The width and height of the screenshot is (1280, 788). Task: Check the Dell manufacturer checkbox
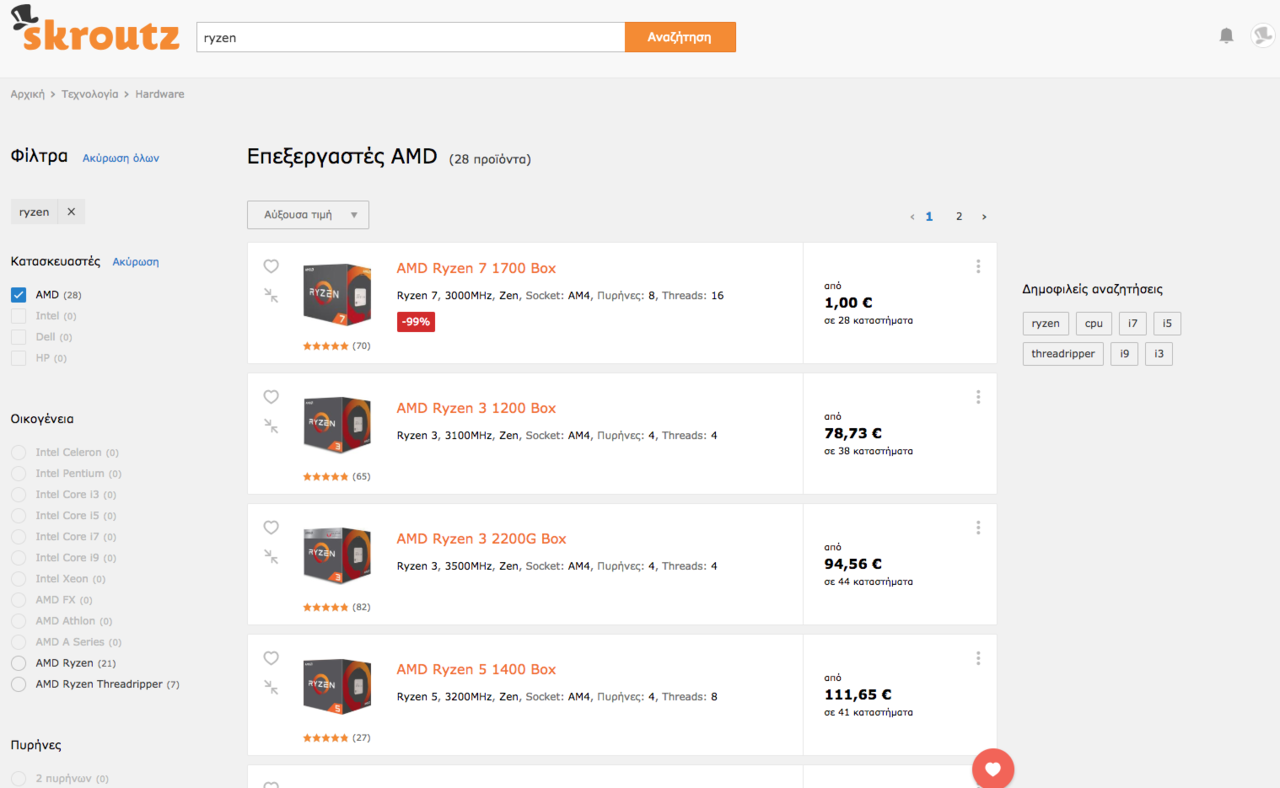18,337
